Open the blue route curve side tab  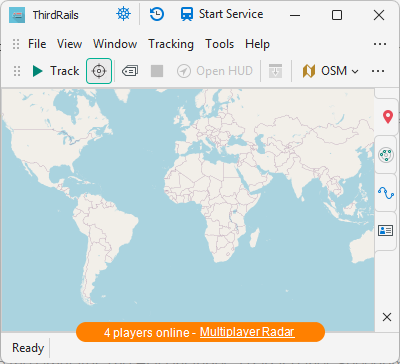pos(386,193)
